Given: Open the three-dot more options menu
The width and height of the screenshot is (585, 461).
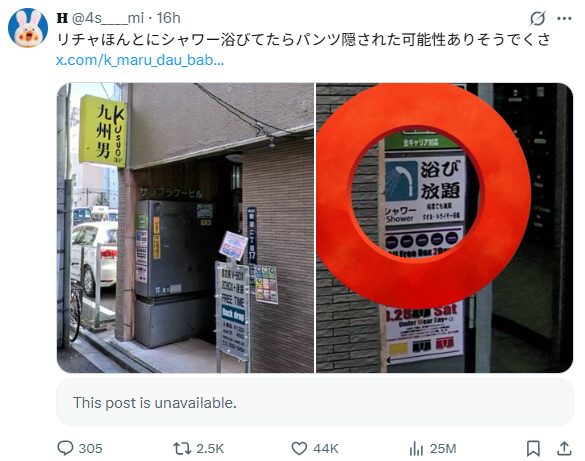Looking at the screenshot, I should coord(564,18).
